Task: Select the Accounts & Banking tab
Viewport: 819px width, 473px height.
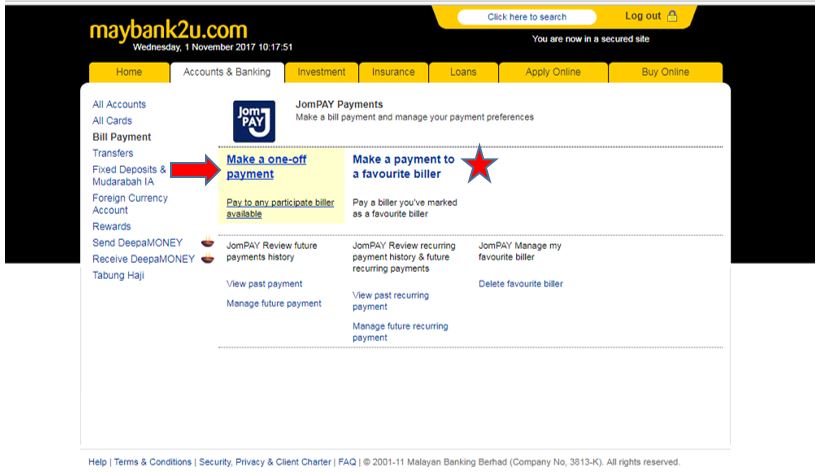Action: [227, 72]
